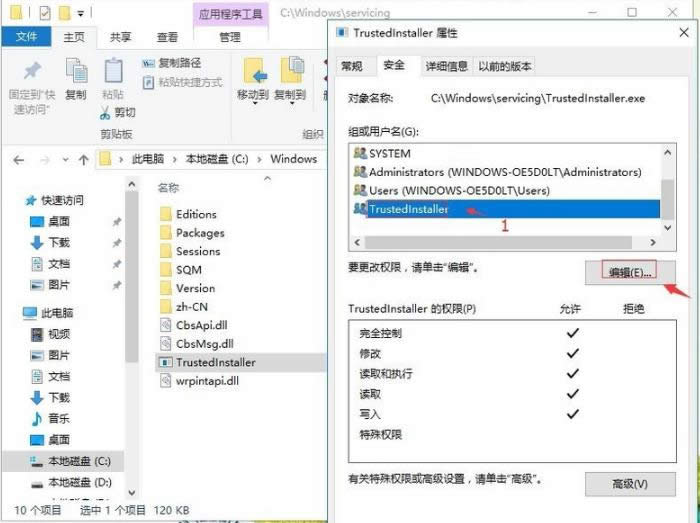Click the 编辑(E)... edit permissions button

(630, 272)
